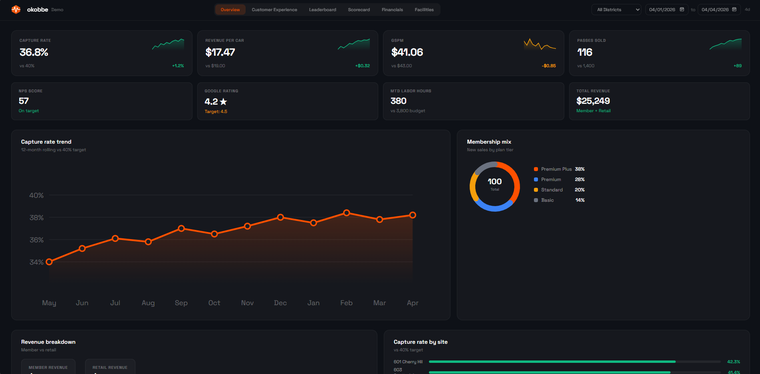
Task: Click the Capture rate trend heading
Action: click(x=46, y=142)
